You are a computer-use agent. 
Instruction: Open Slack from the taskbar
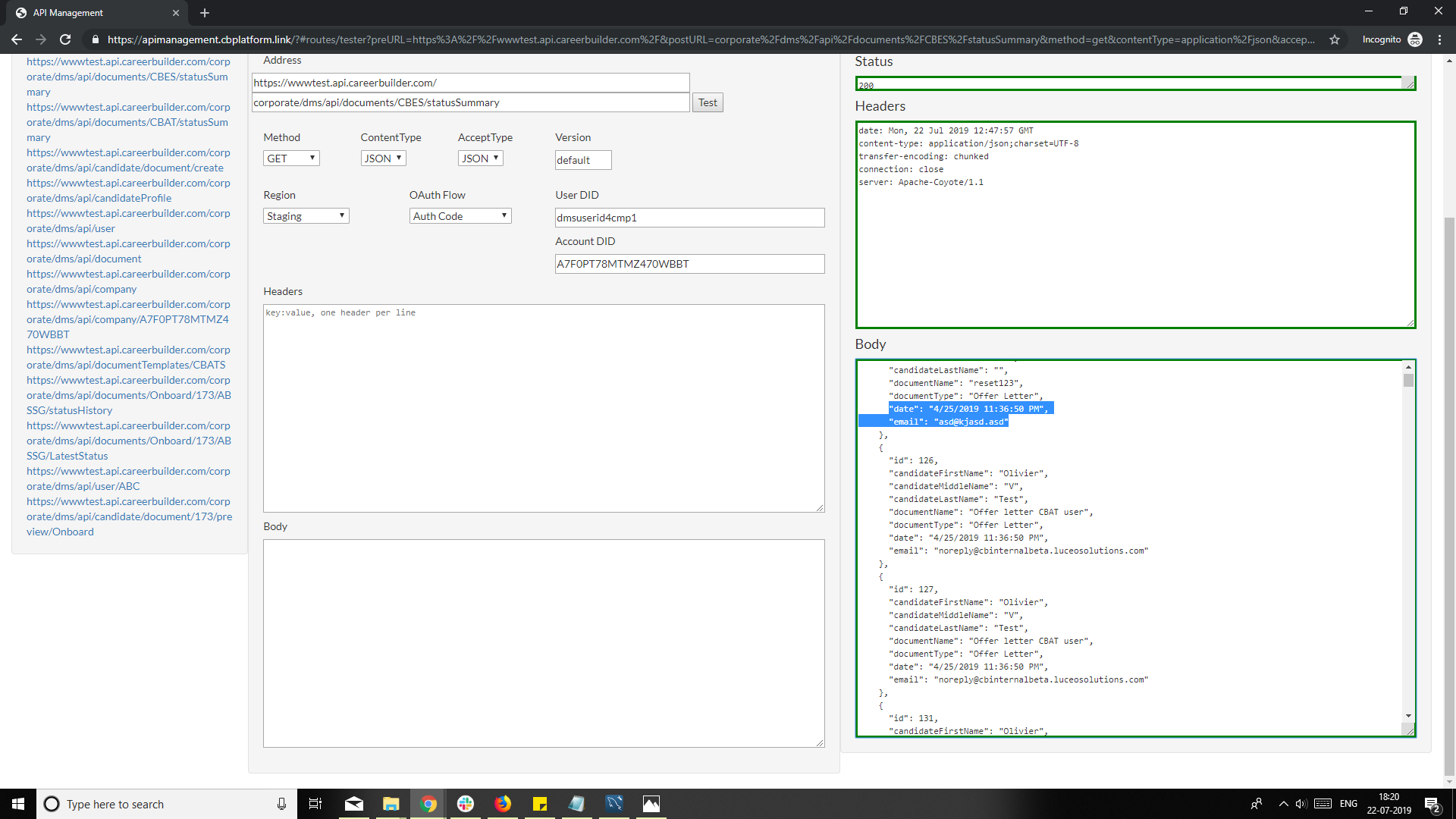(465, 804)
